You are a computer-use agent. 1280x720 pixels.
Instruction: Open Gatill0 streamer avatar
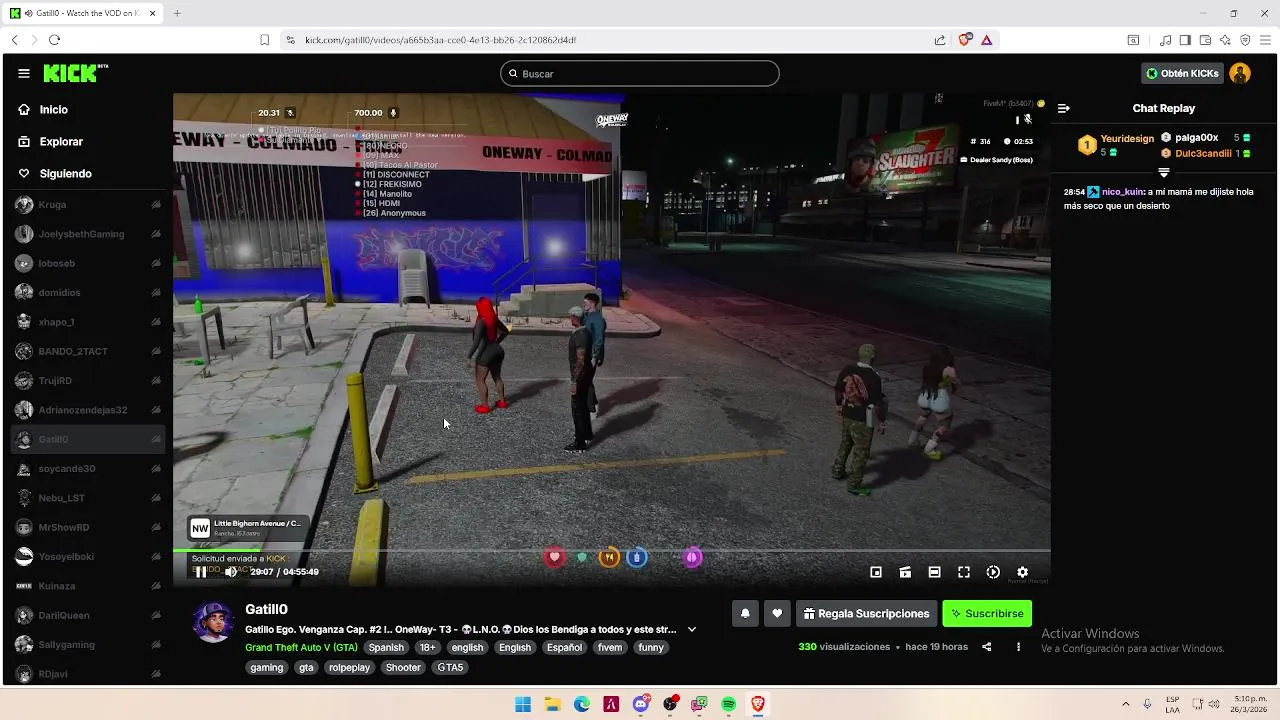213,622
